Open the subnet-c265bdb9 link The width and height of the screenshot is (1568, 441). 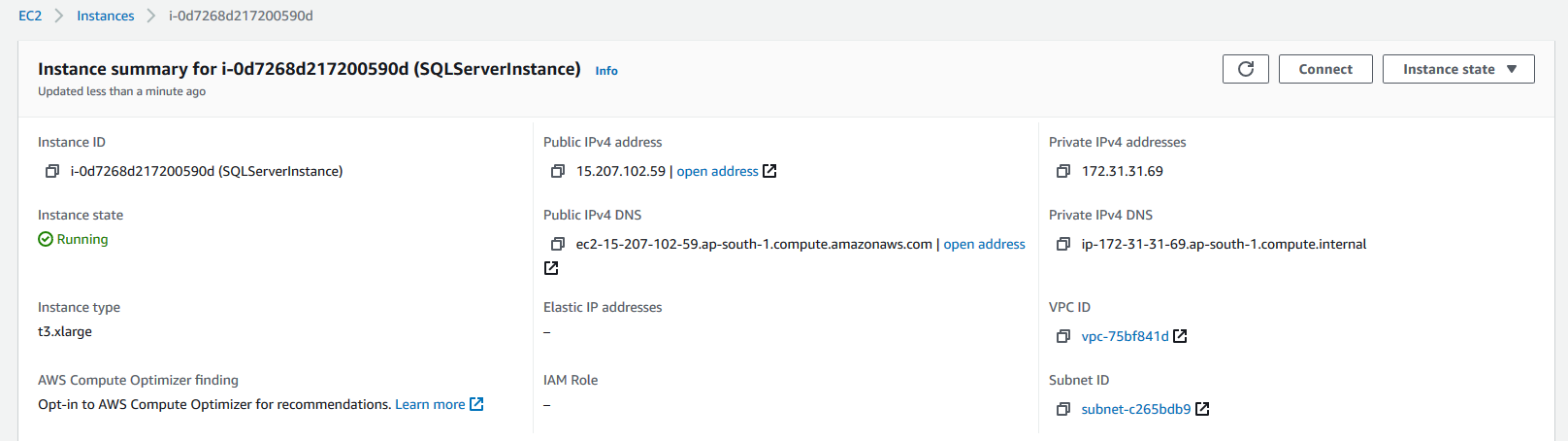pyautogui.click(x=1135, y=409)
